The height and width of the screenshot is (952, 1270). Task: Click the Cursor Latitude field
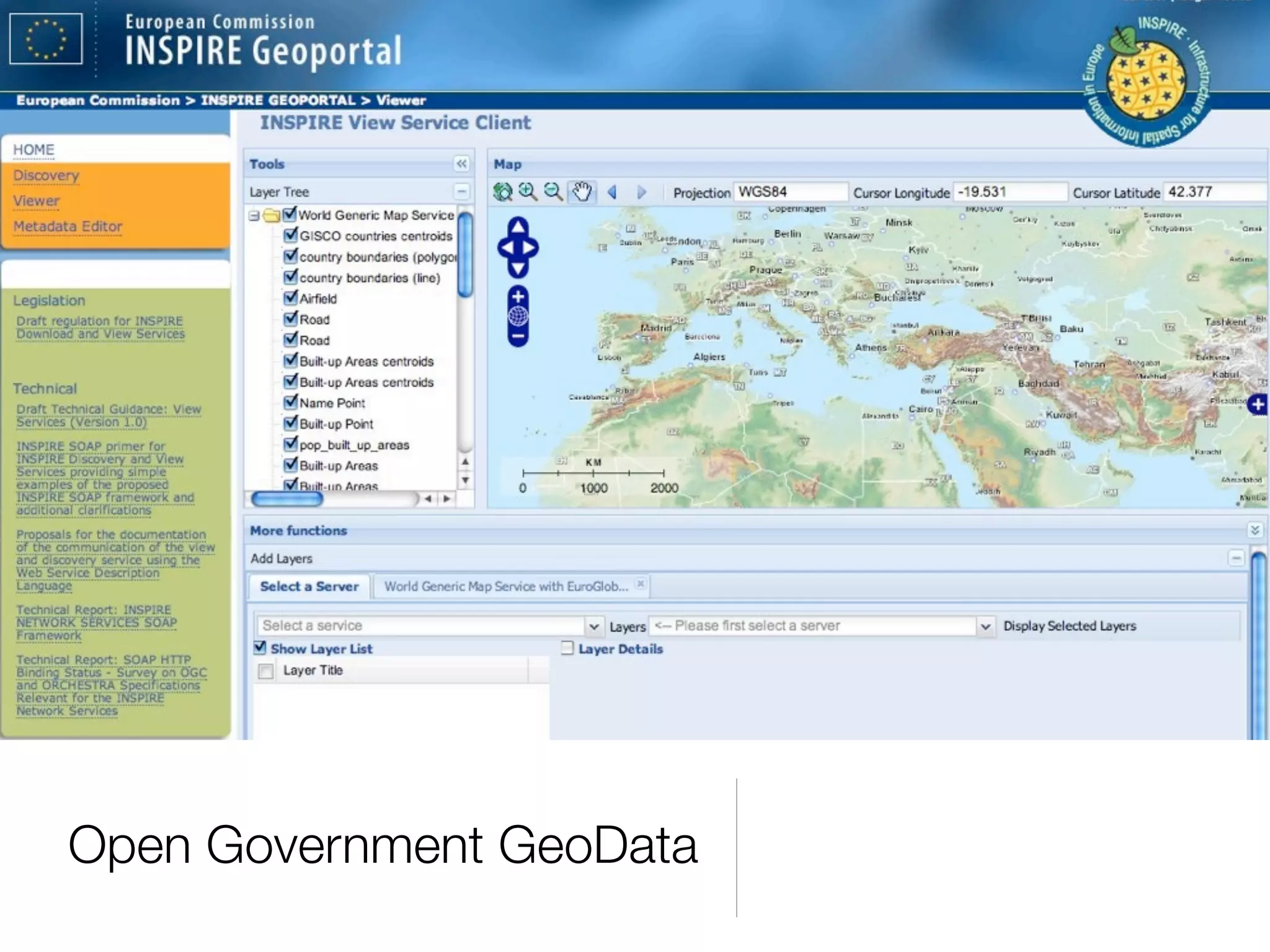1215,192
